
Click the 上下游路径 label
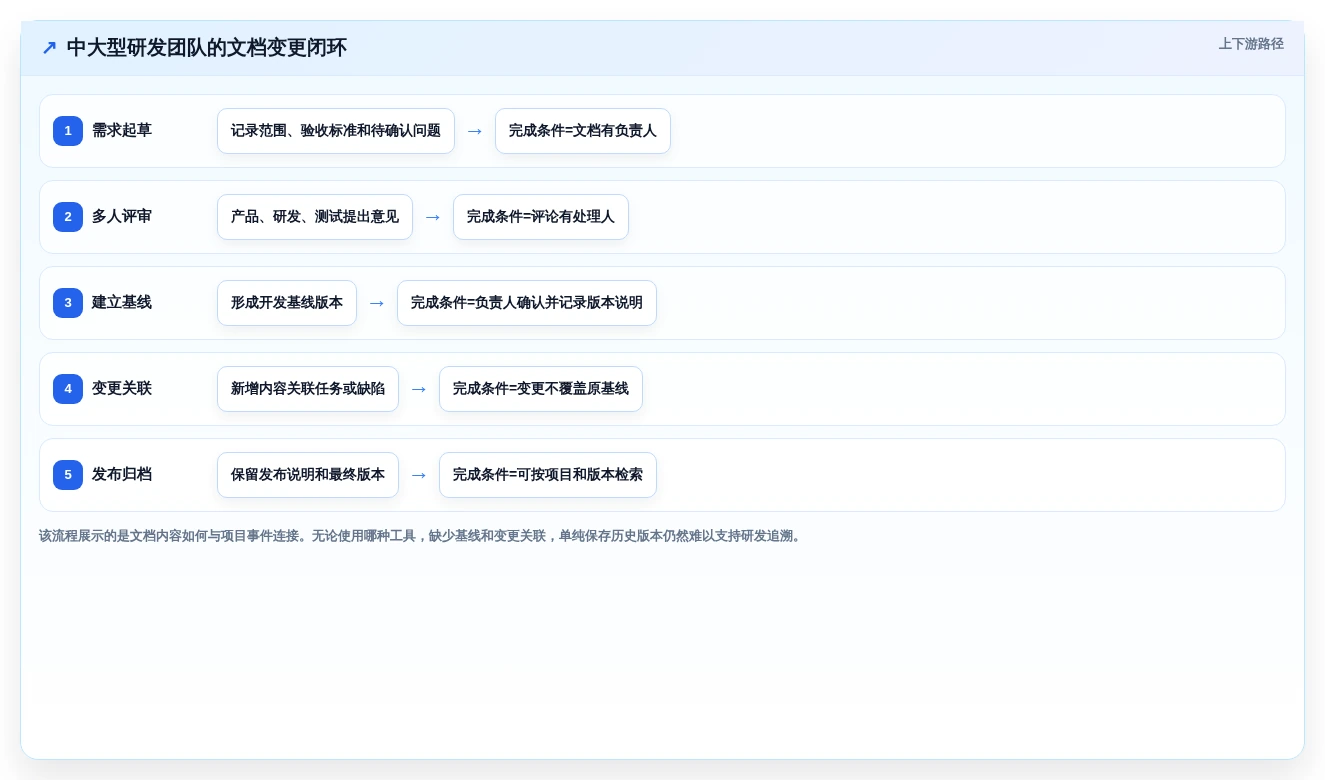(x=1251, y=44)
